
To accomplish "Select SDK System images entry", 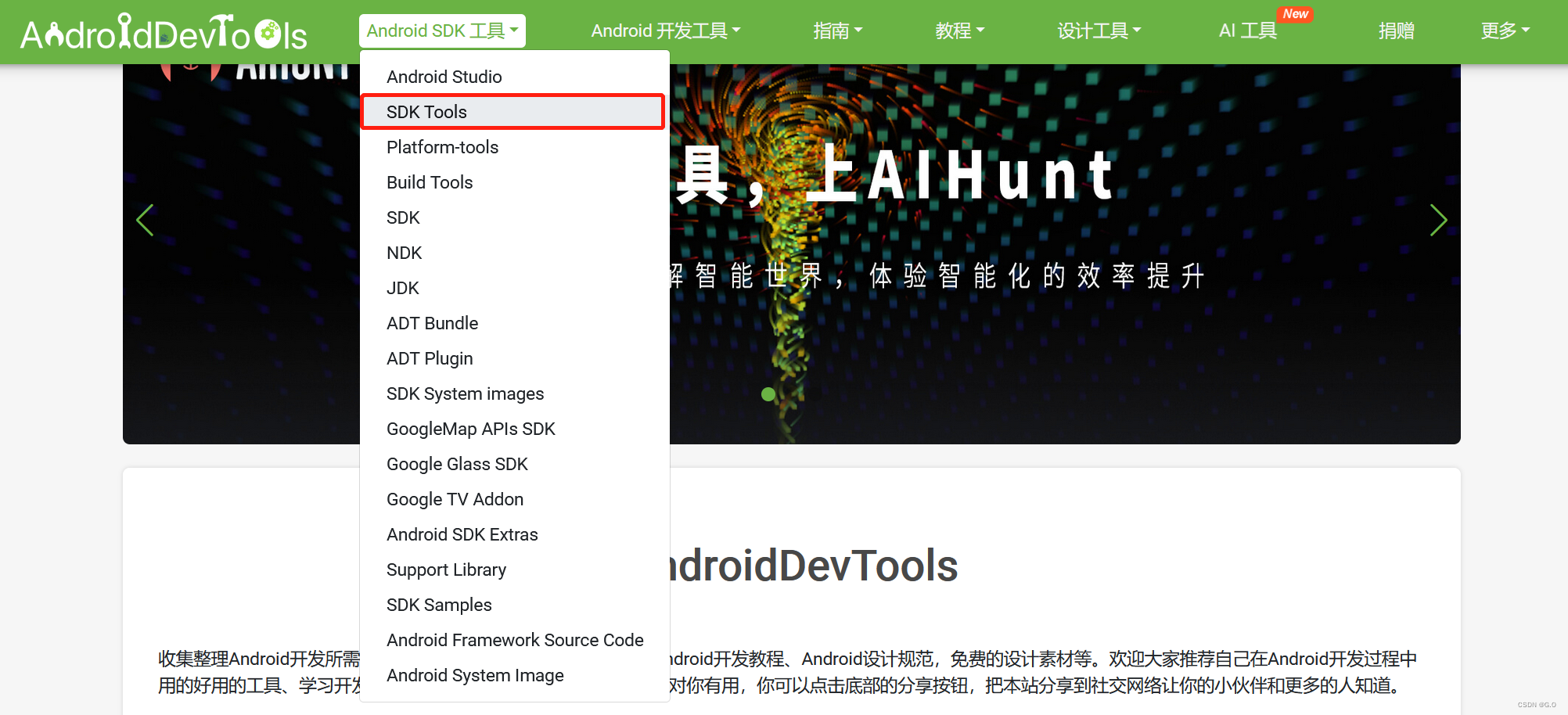I will (x=515, y=393).
